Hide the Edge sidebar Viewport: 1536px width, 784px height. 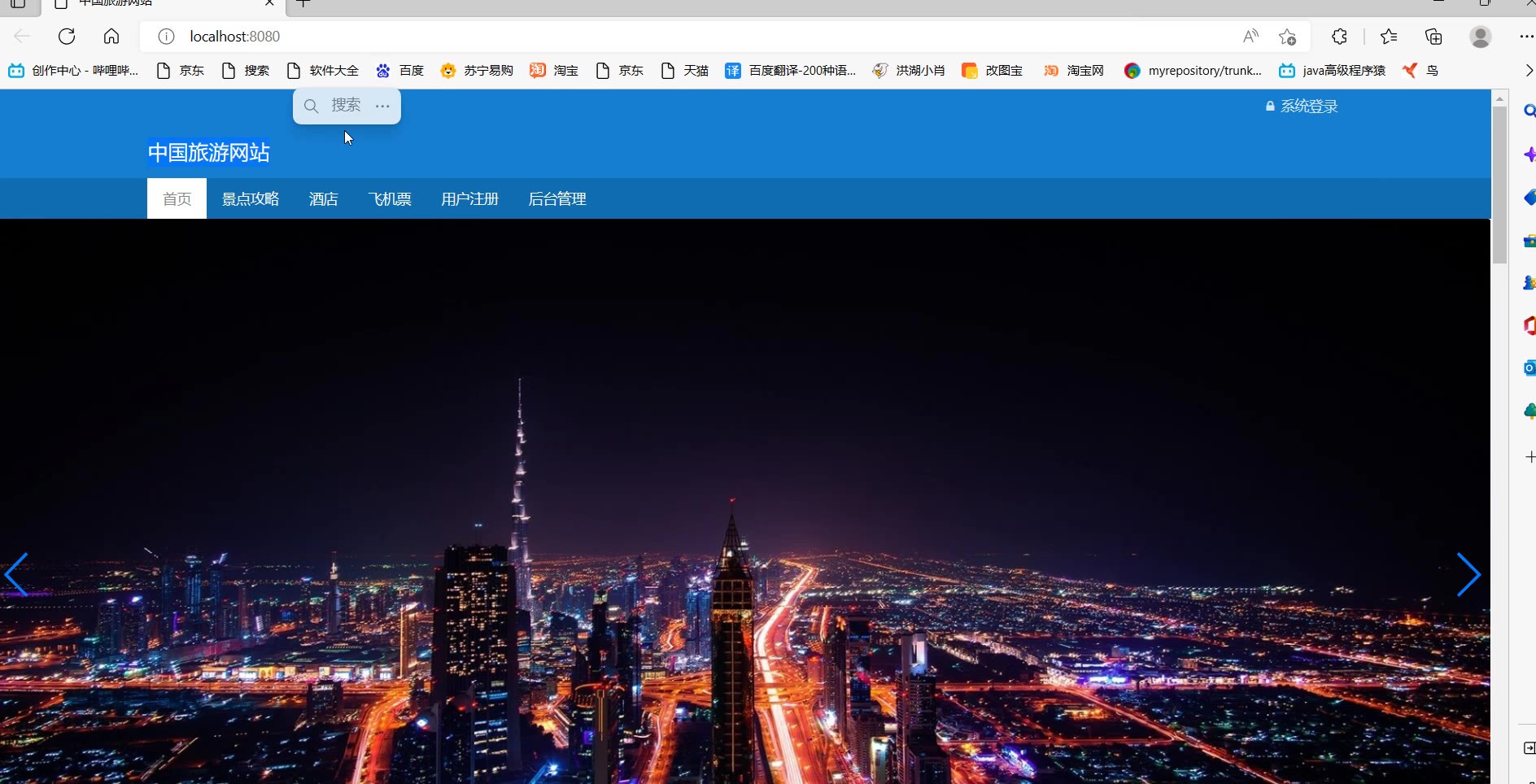tap(1529, 748)
